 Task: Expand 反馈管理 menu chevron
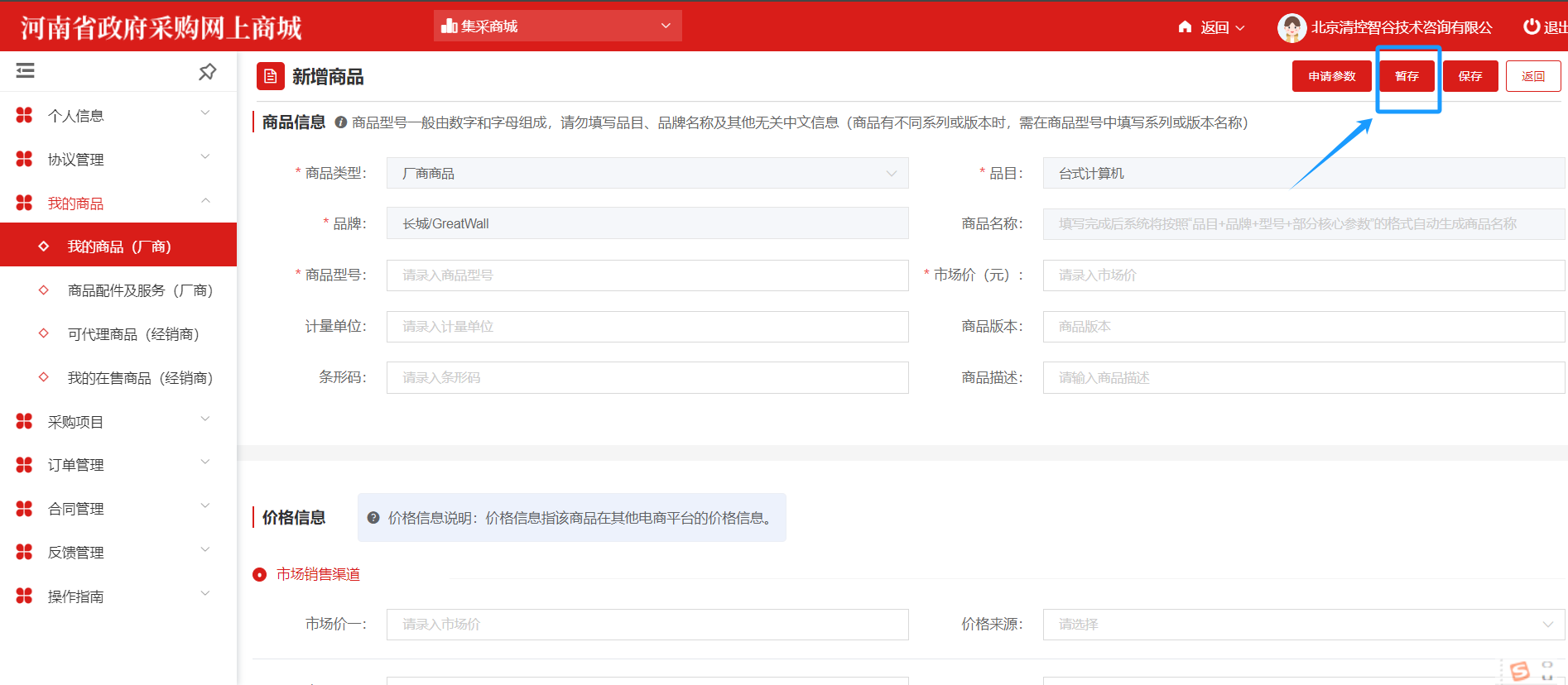point(206,549)
